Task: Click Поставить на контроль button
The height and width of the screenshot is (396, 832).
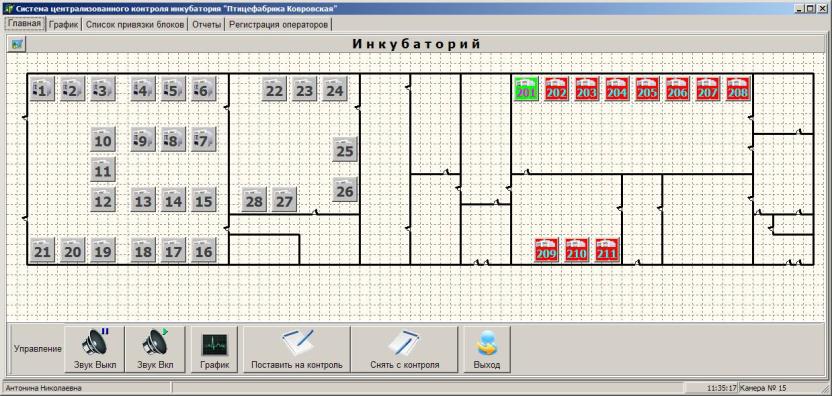Action: click(x=297, y=349)
